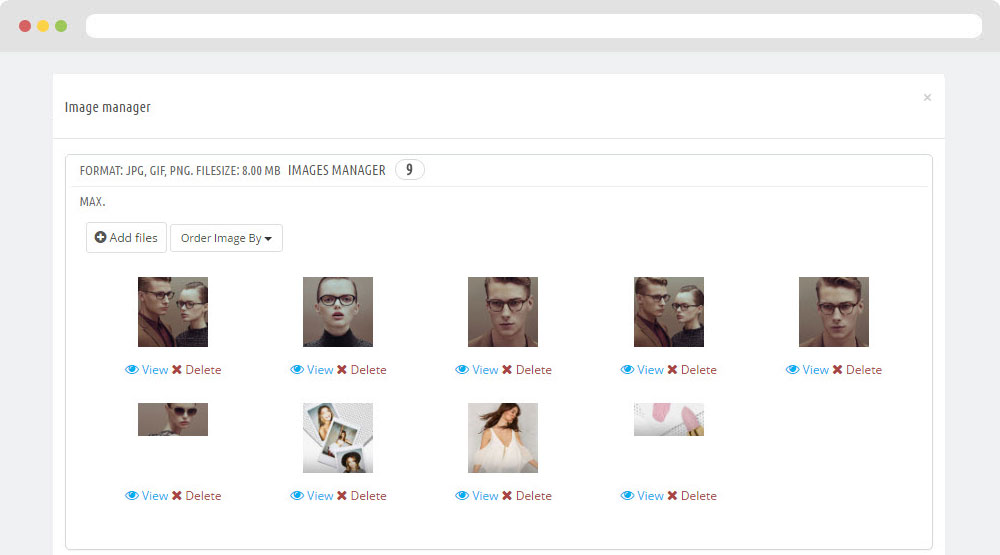View the white dress woman image
This screenshot has height=555, width=1000.
coord(477,496)
